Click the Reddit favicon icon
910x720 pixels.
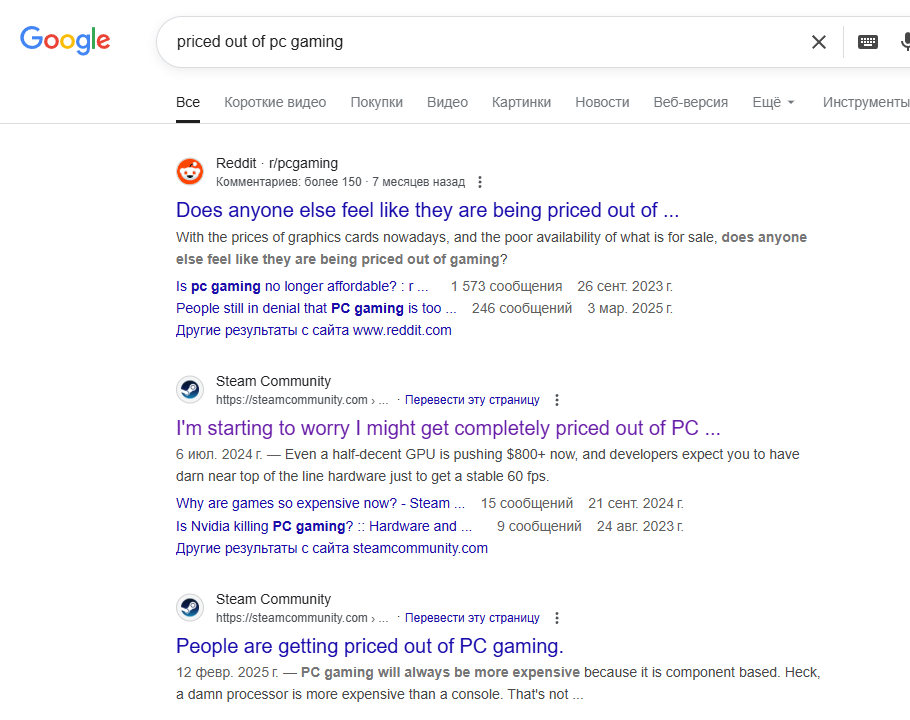click(190, 172)
